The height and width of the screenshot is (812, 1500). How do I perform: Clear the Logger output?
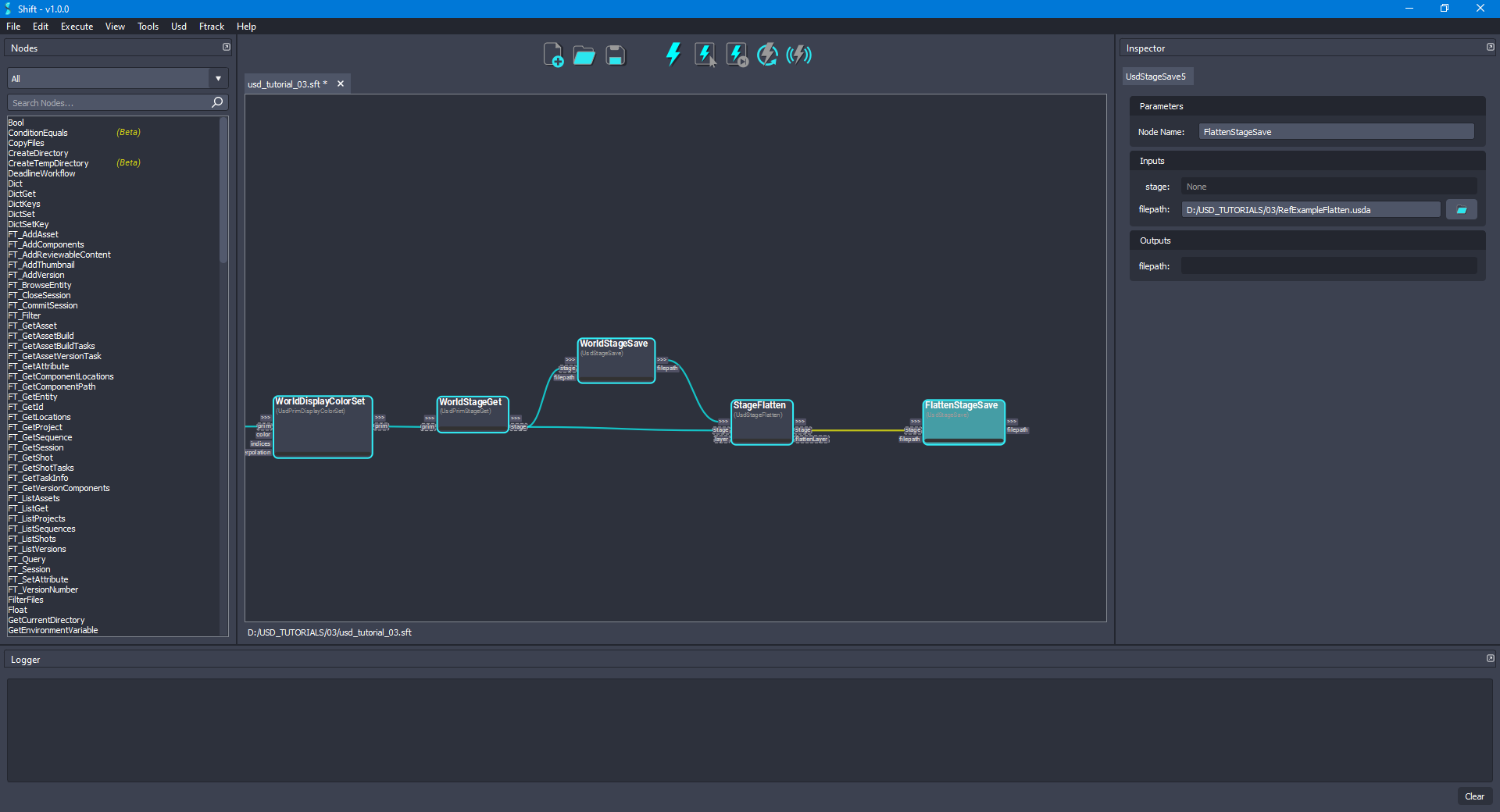coord(1474,796)
